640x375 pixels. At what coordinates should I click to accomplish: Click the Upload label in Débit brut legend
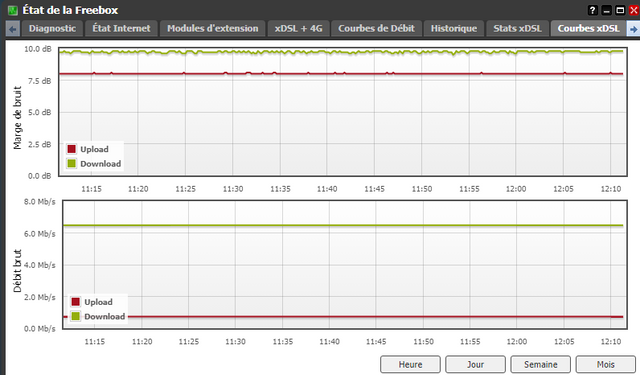pos(98,302)
